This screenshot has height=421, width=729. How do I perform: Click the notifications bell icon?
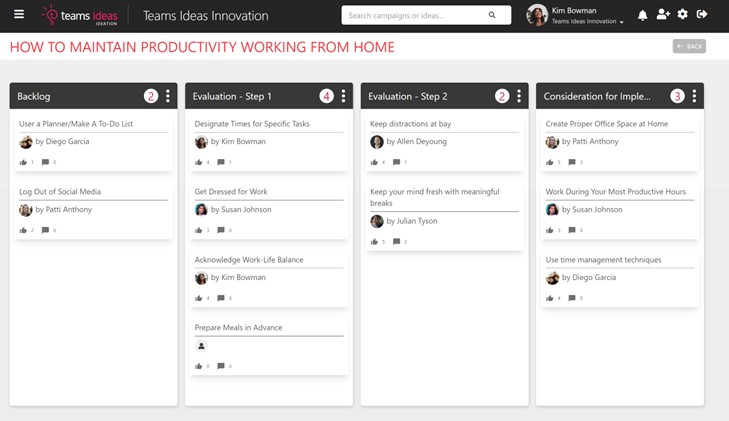point(643,15)
